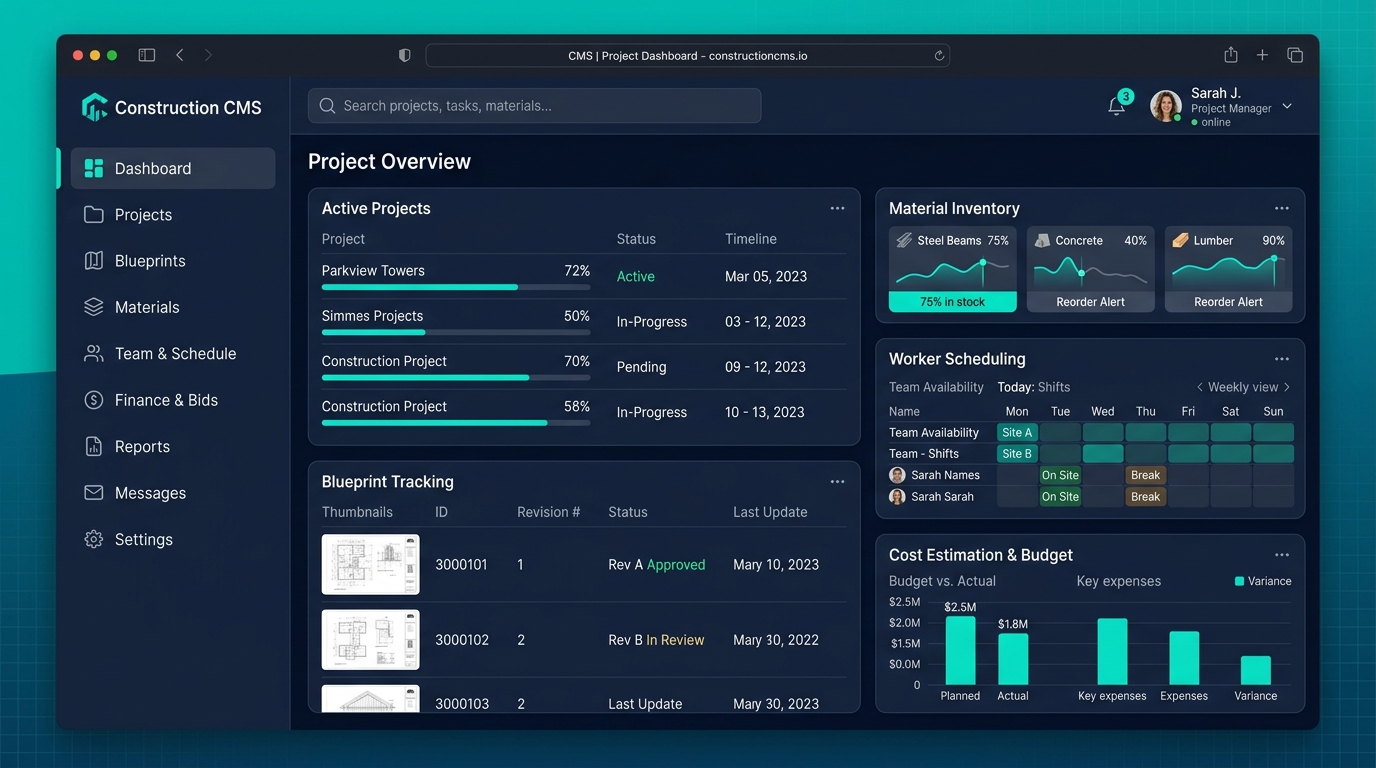The width and height of the screenshot is (1376, 768).
Task: Click the Settings gear icon
Action: (x=94, y=539)
